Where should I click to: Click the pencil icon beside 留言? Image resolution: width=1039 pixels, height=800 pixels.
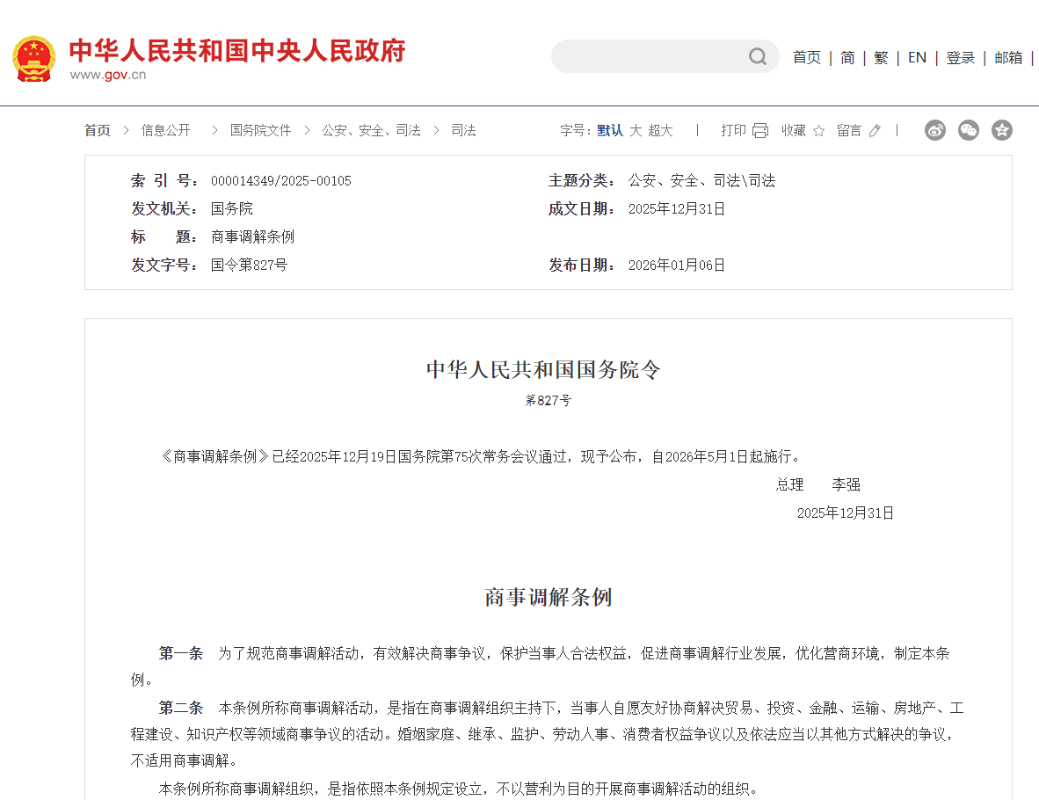tap(875, 131)
